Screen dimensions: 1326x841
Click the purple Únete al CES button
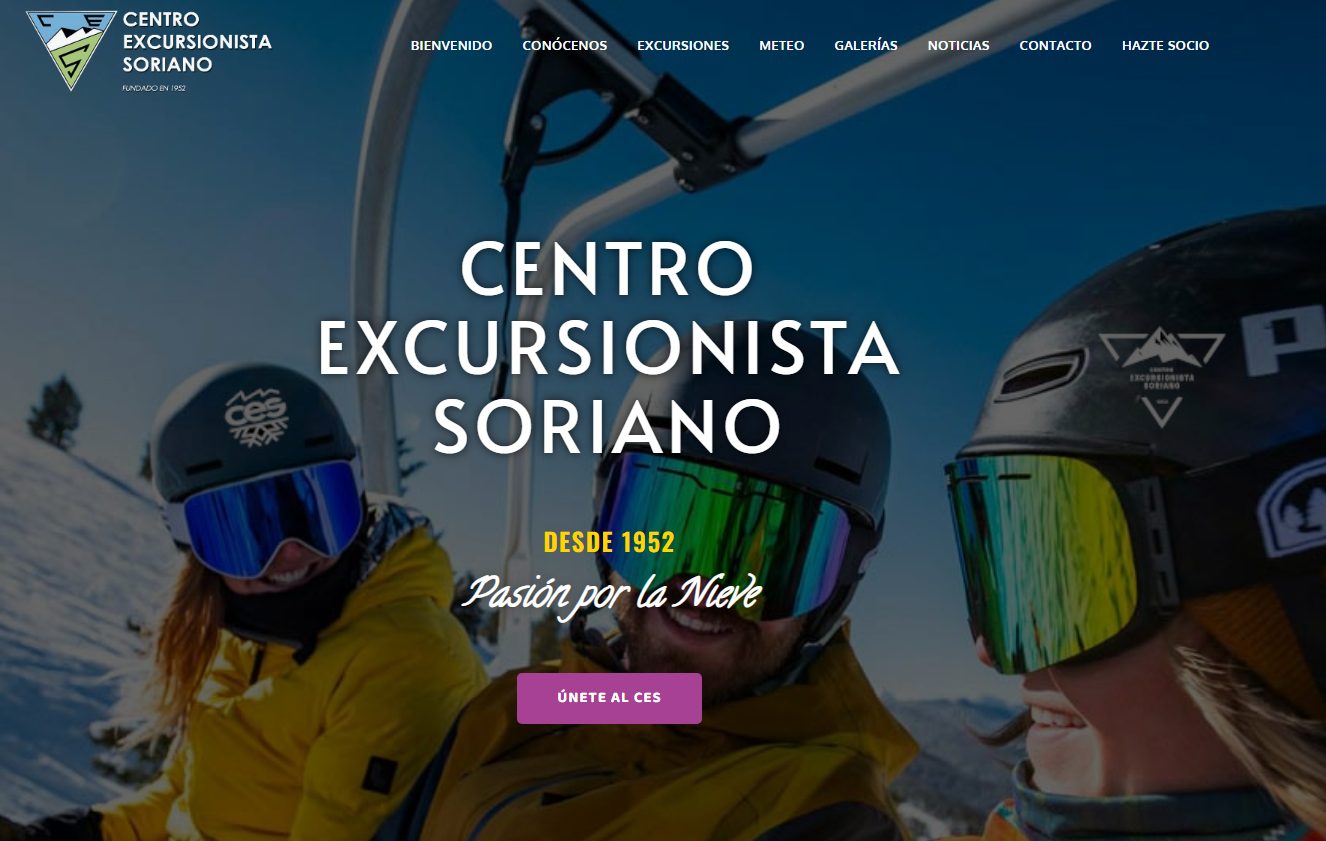click(x=609, y=698)
